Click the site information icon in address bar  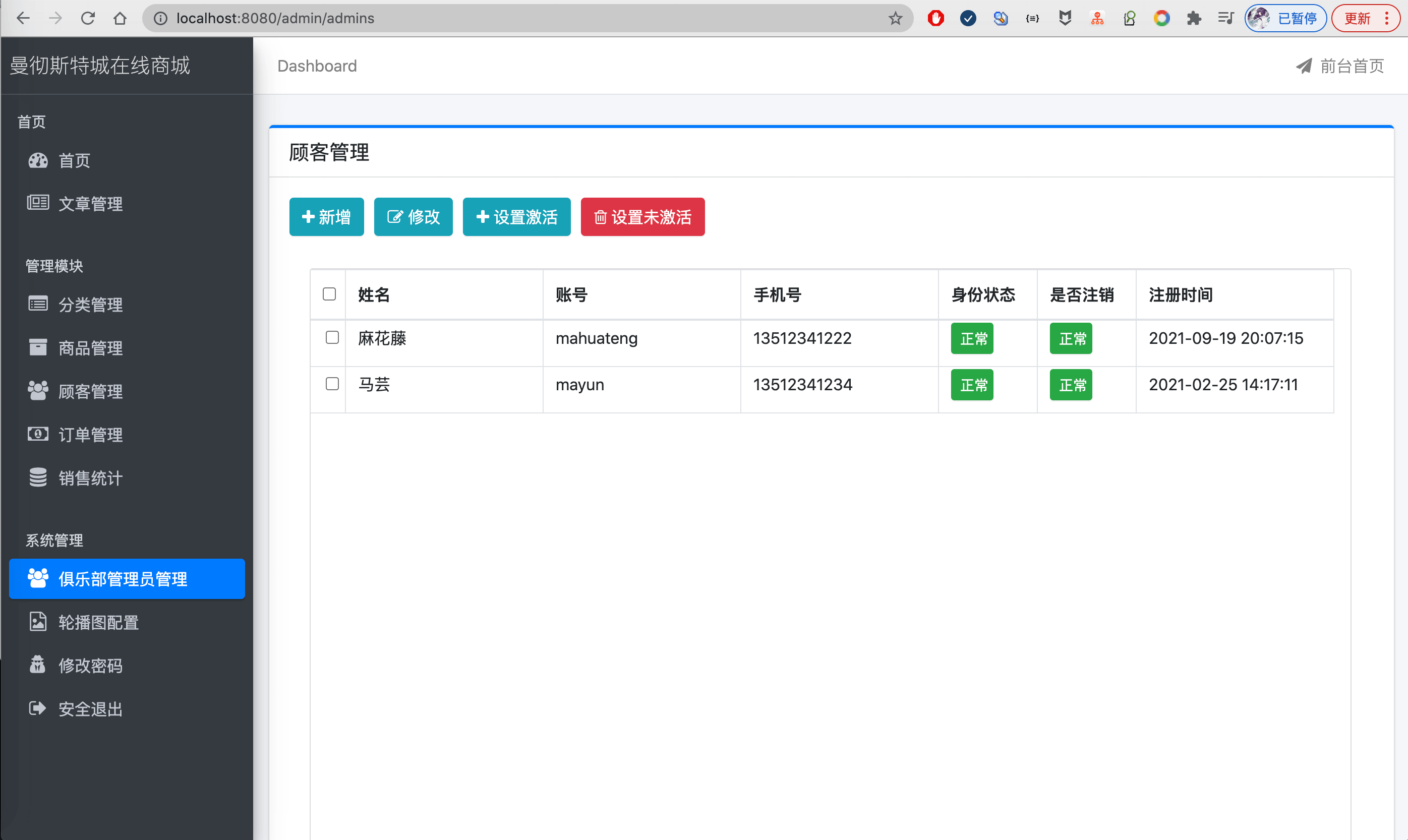click(161, 18)
